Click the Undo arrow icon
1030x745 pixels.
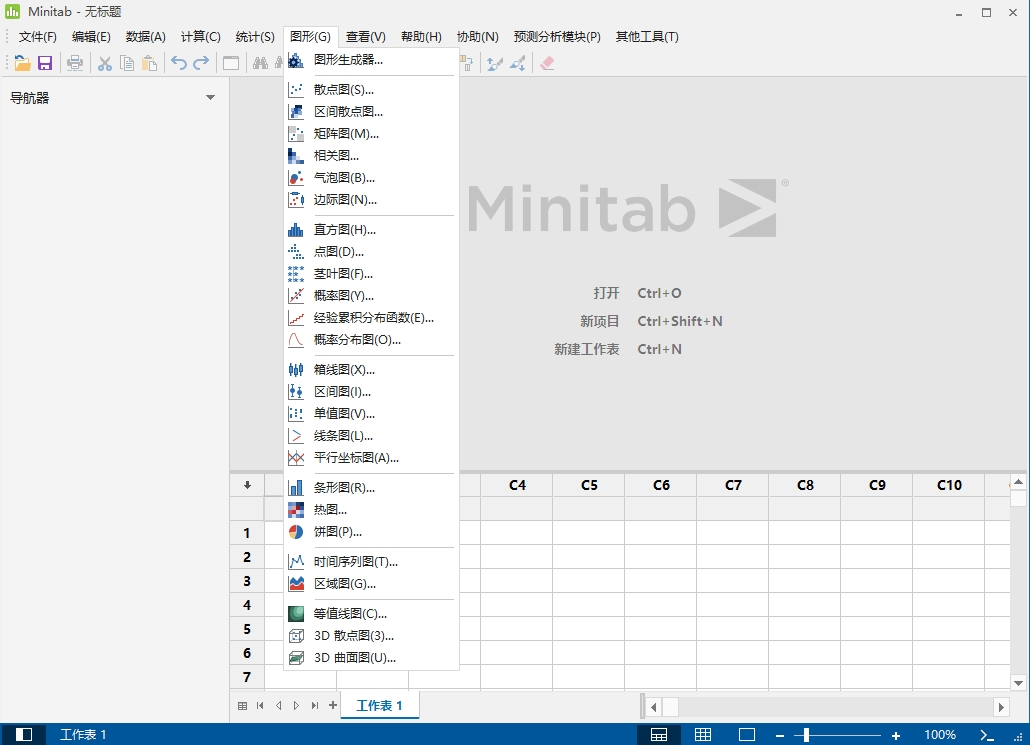(x=179, y=63)
